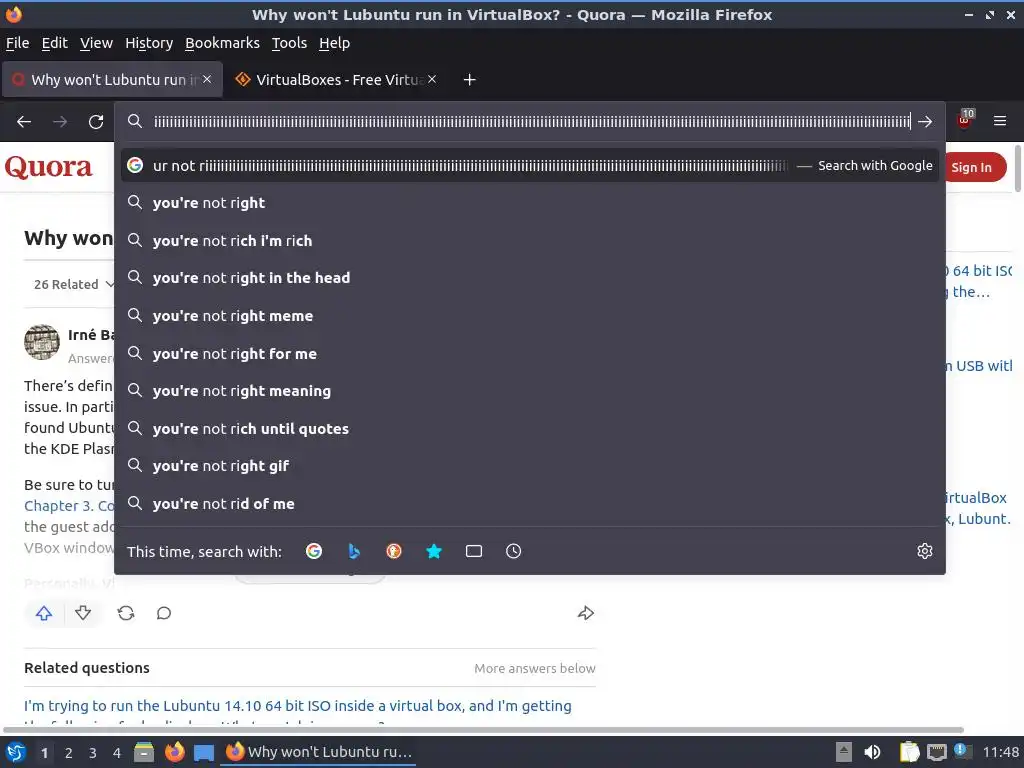The width and height of the screenshot is (1024, 768).
Task: Open the Firefox hamburger menu
Action: [x=1000, y=121]
